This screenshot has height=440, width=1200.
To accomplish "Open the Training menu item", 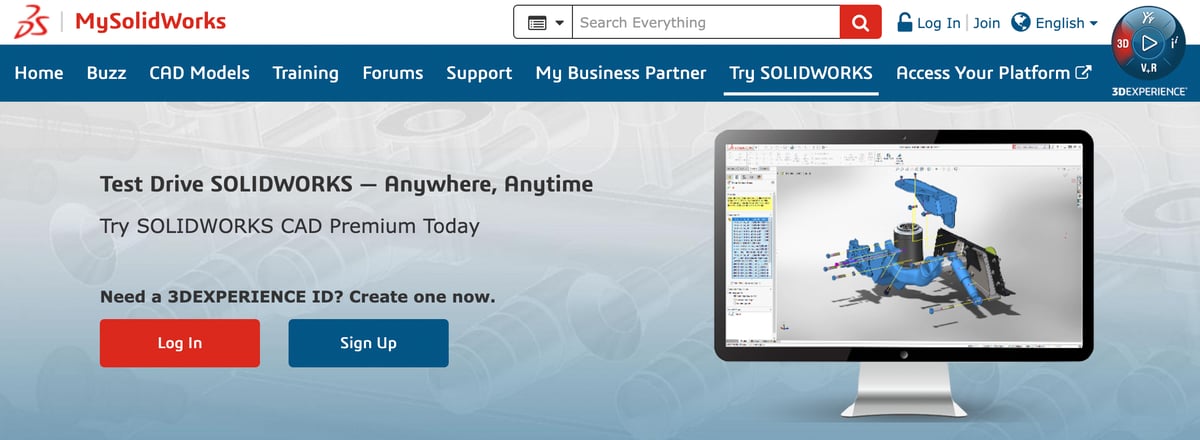I will click(305, 73).
